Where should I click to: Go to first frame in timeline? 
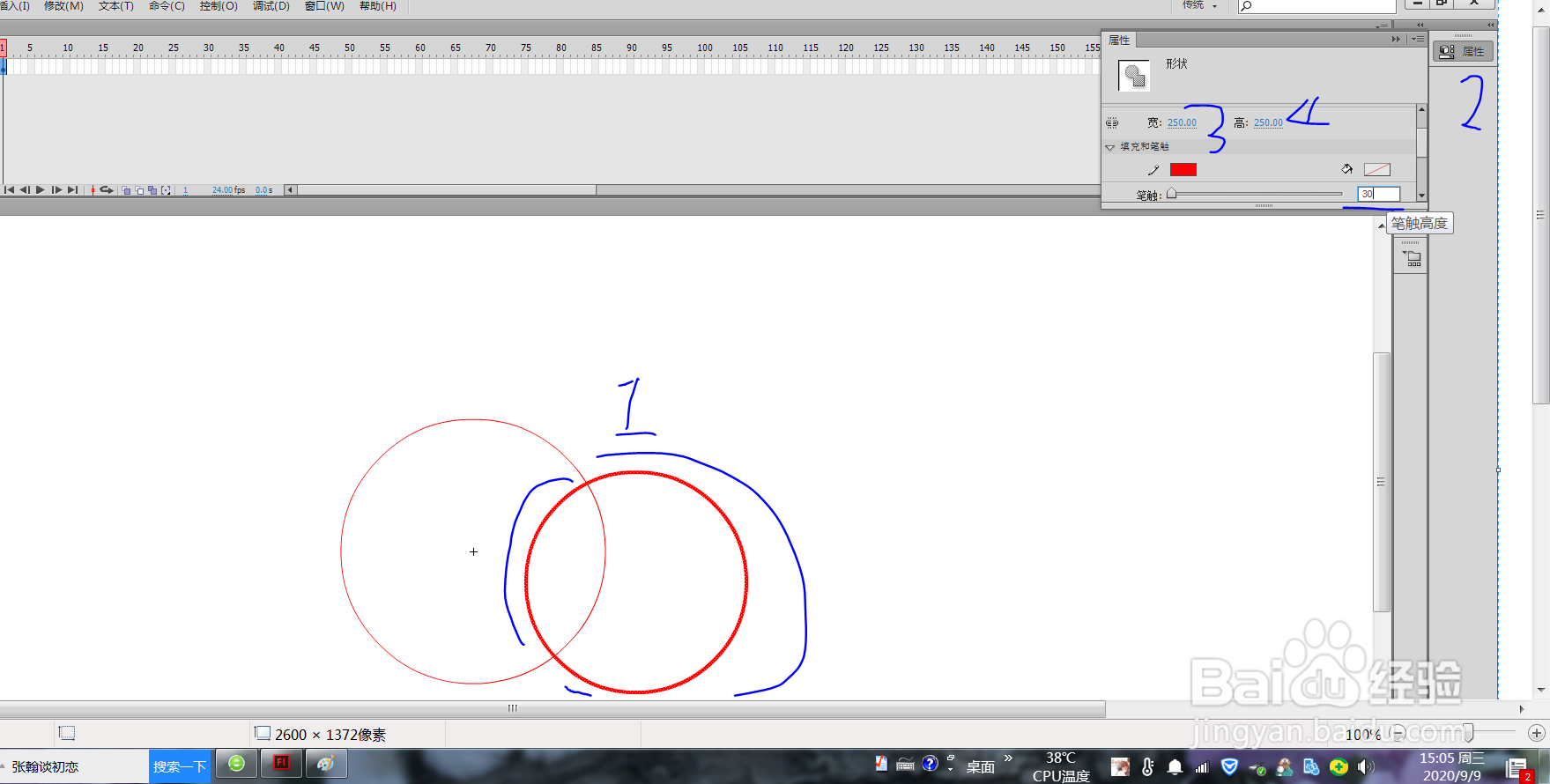click(x=9, y=189)
